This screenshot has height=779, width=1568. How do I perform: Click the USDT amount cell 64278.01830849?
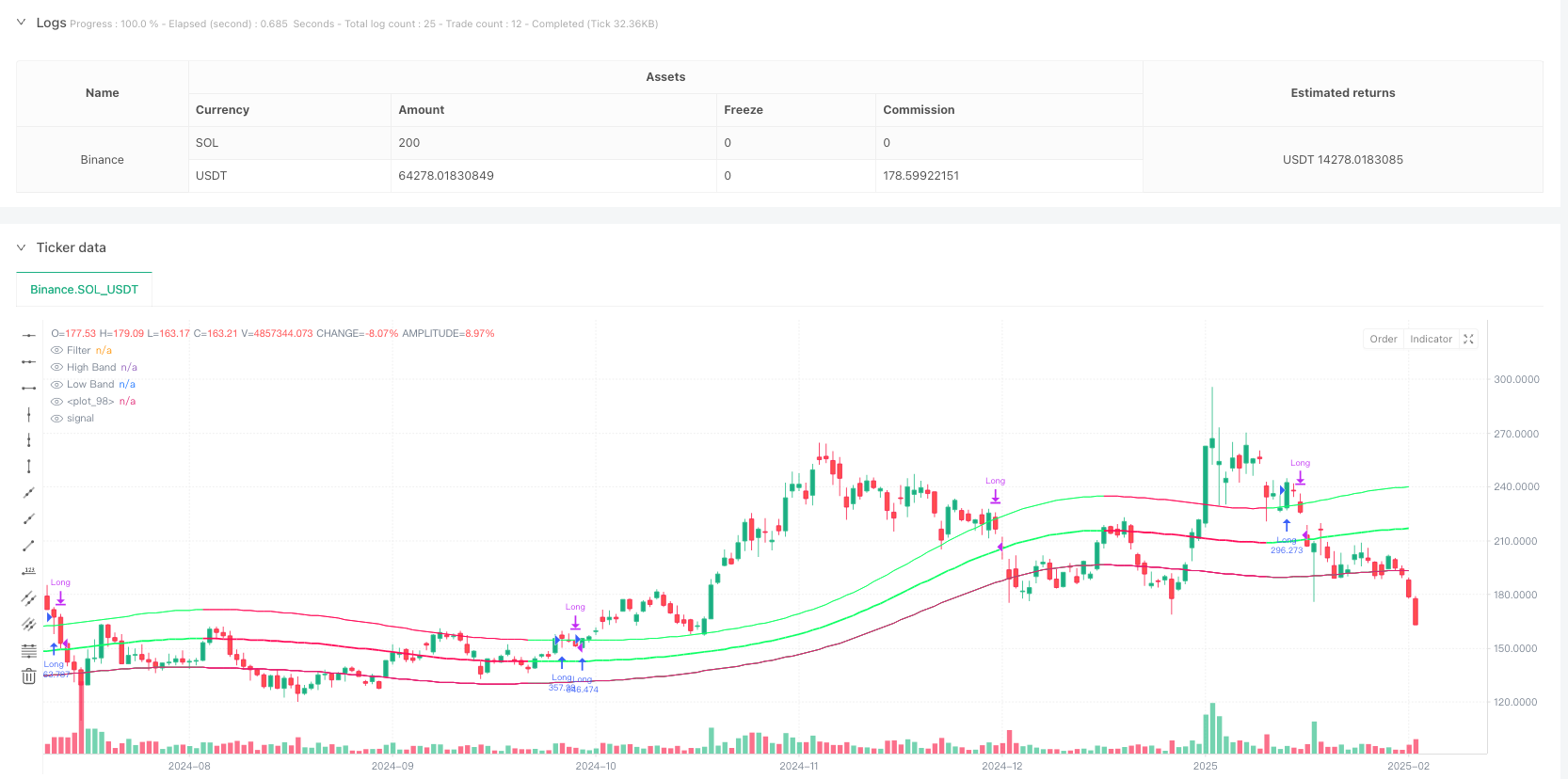click(x=446, y=176)
